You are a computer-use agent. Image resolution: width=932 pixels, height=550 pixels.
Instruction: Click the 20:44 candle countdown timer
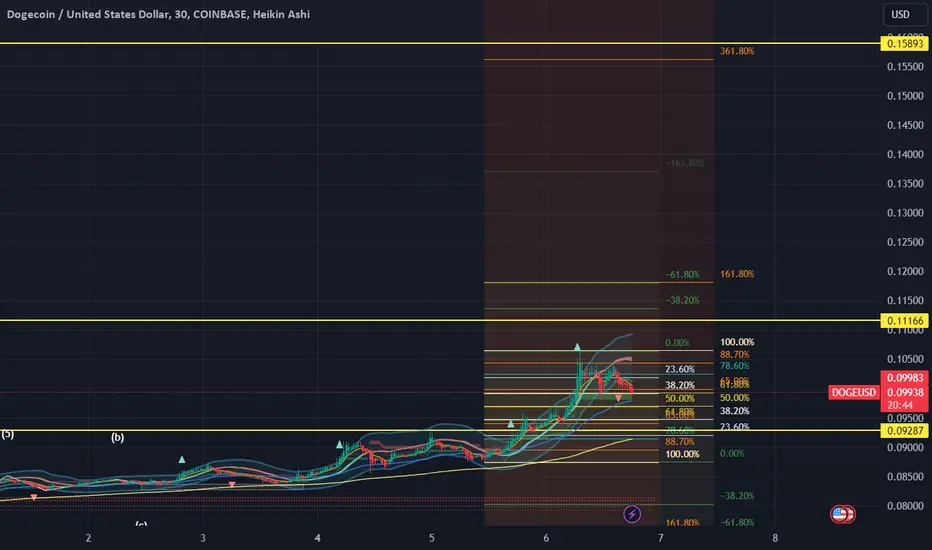900,406
